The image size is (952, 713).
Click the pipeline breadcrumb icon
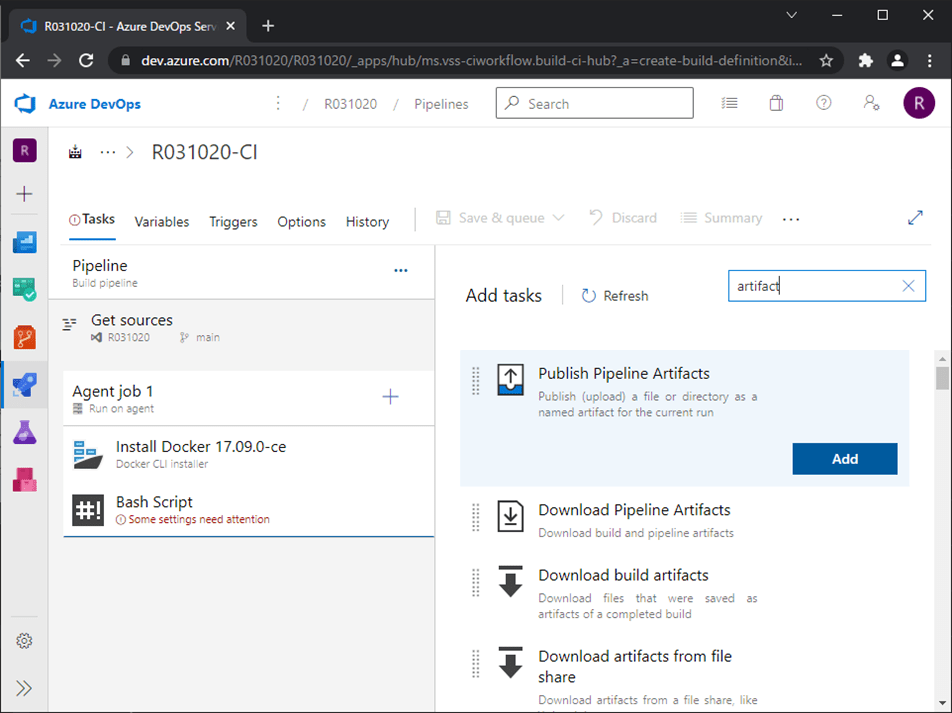coord(75,152)
